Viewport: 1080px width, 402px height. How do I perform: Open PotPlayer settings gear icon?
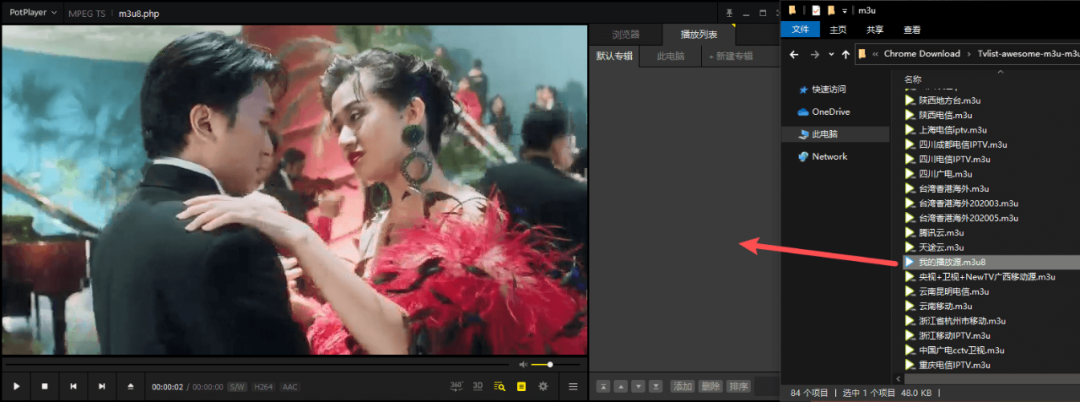(x=543, y=386)
